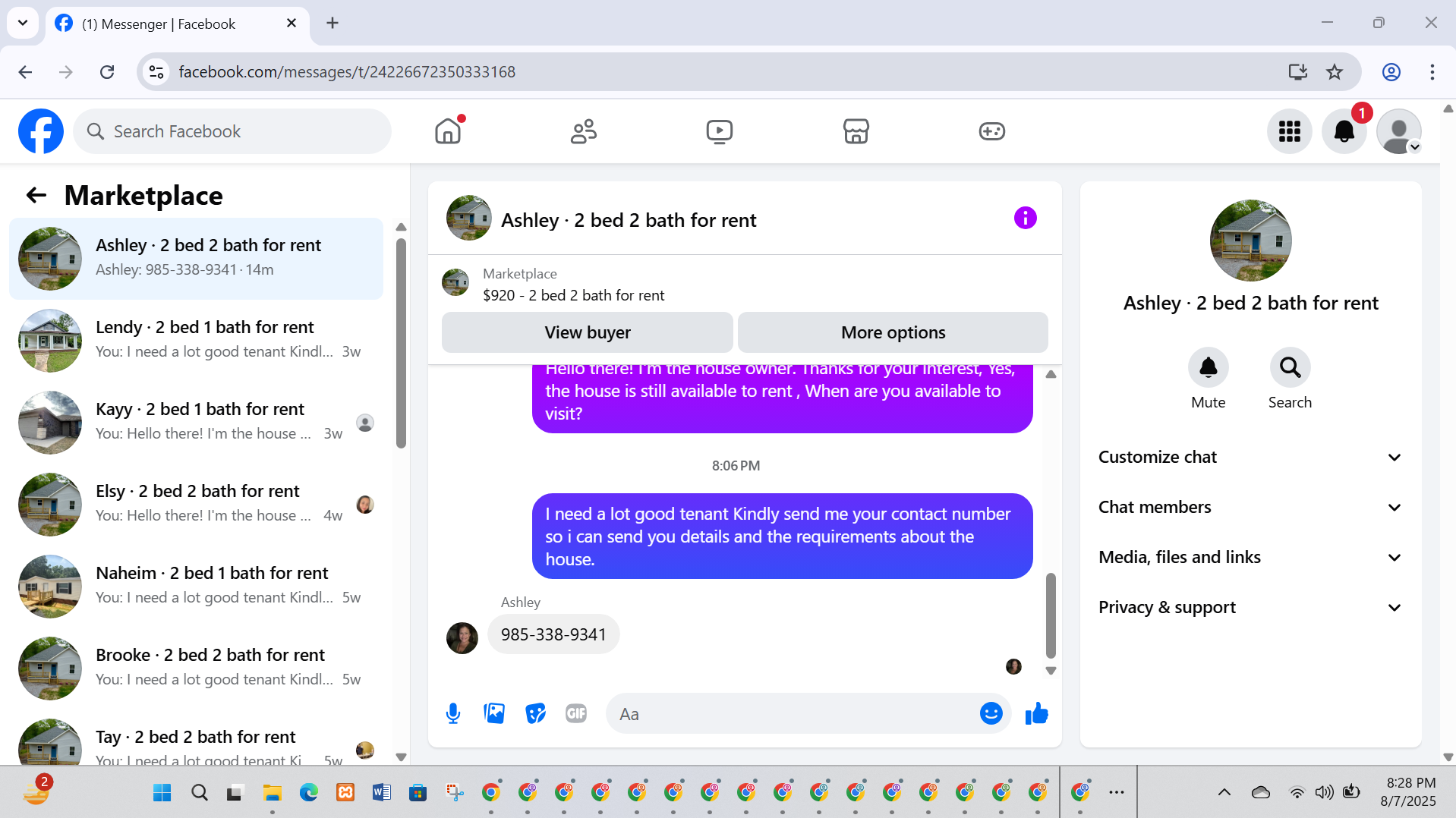Open taskbar overflow three dots

[x=1116, y=793]
